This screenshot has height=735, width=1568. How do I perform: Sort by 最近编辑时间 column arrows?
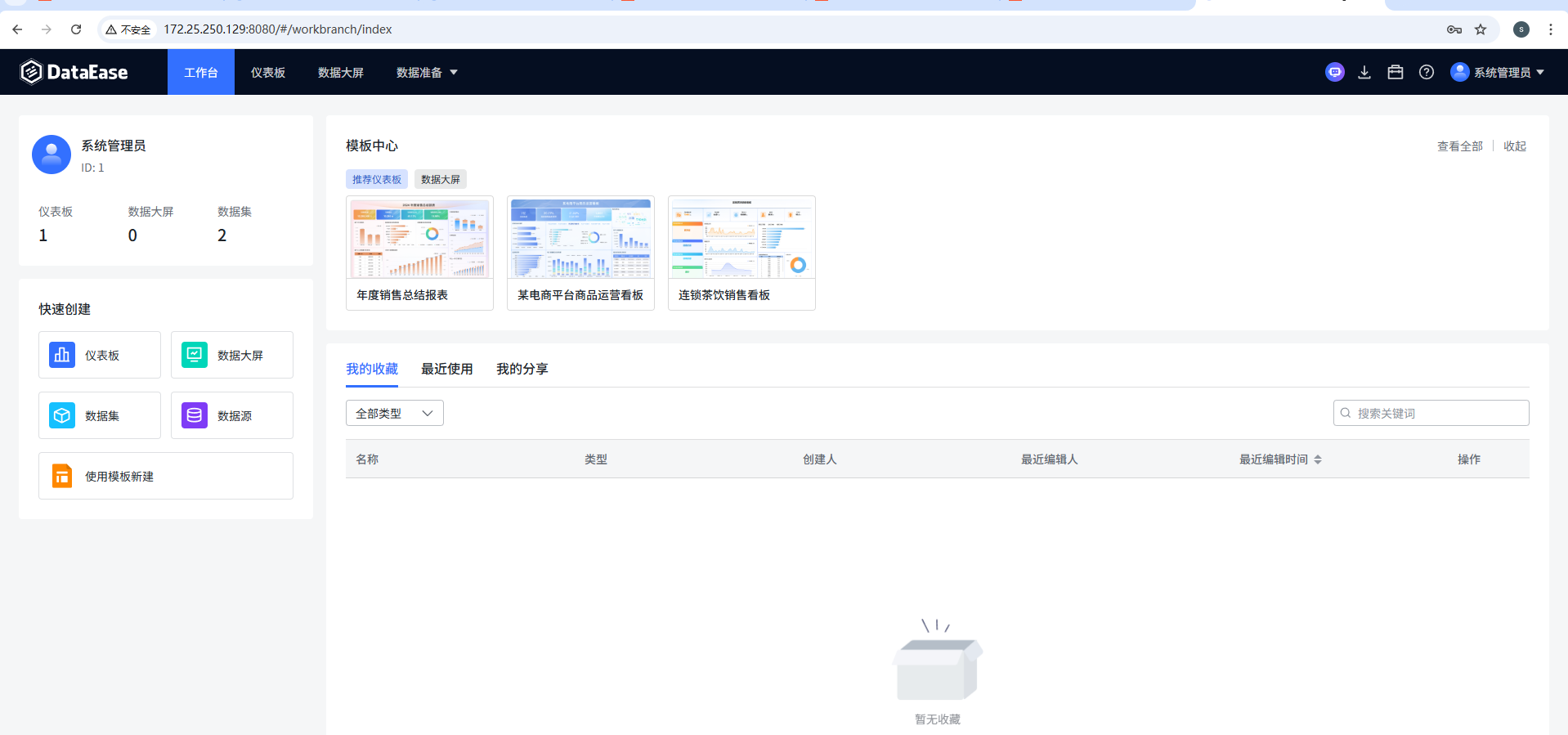pyautogui.click(x=1318, y=459)
